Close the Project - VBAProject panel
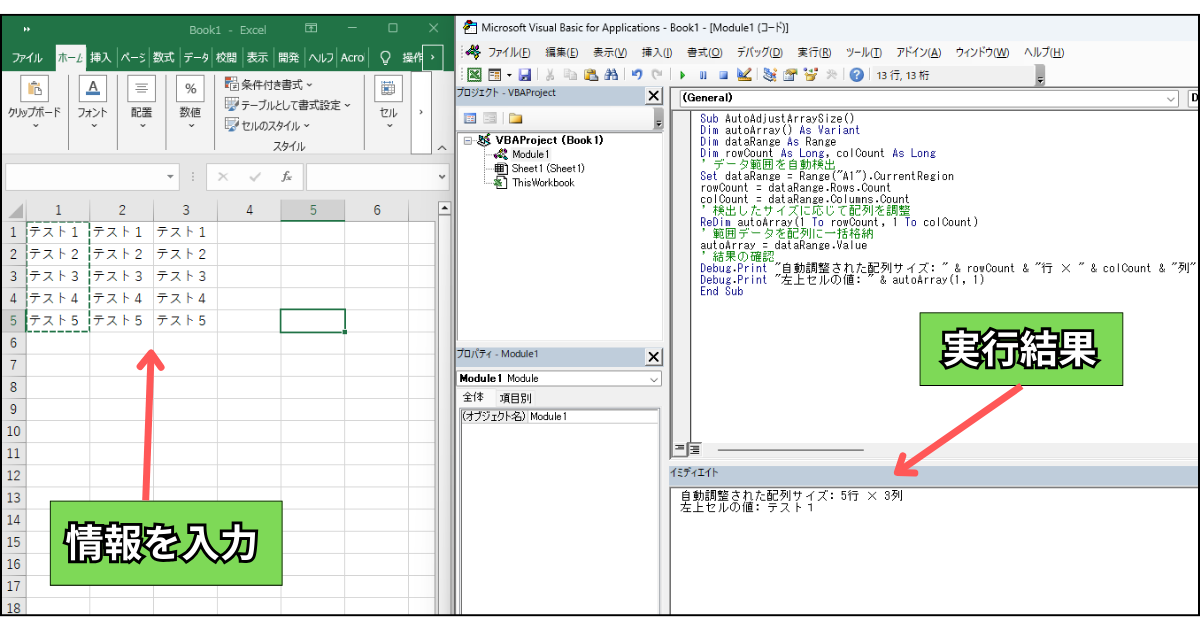The height and width of the screenshot is (630, 1200). click(654, 95)
